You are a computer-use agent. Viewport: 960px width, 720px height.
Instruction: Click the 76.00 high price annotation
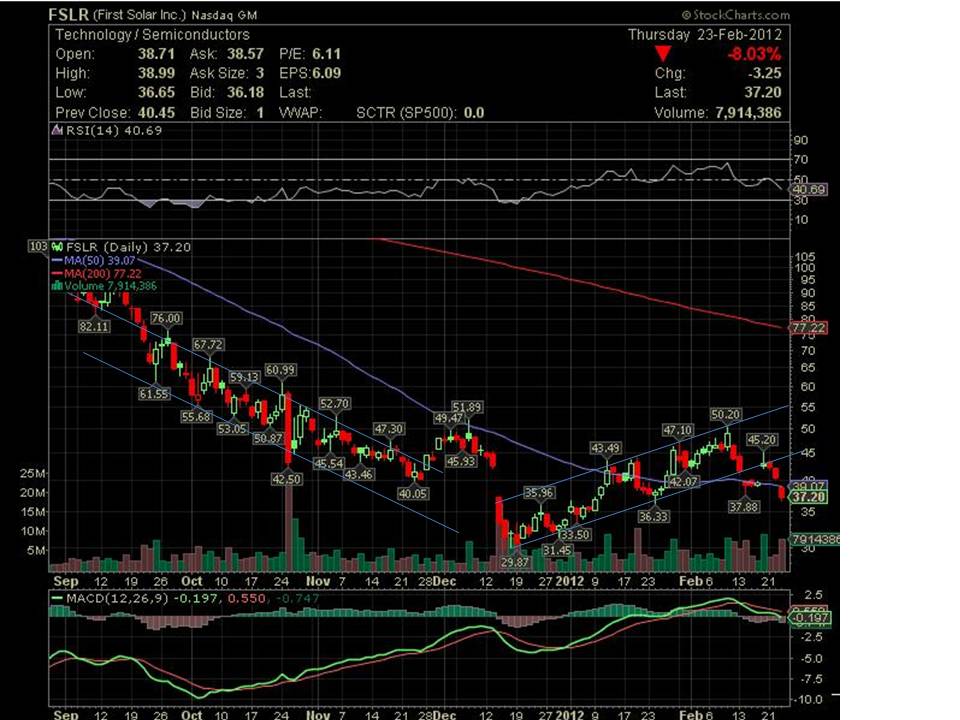[166, 318]
